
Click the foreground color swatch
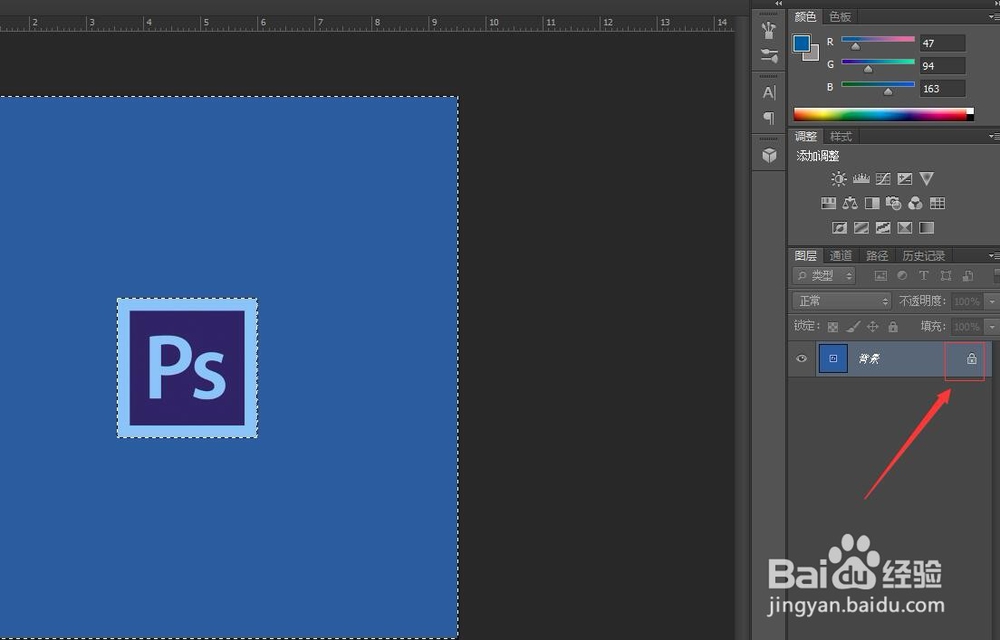[801, 43]
